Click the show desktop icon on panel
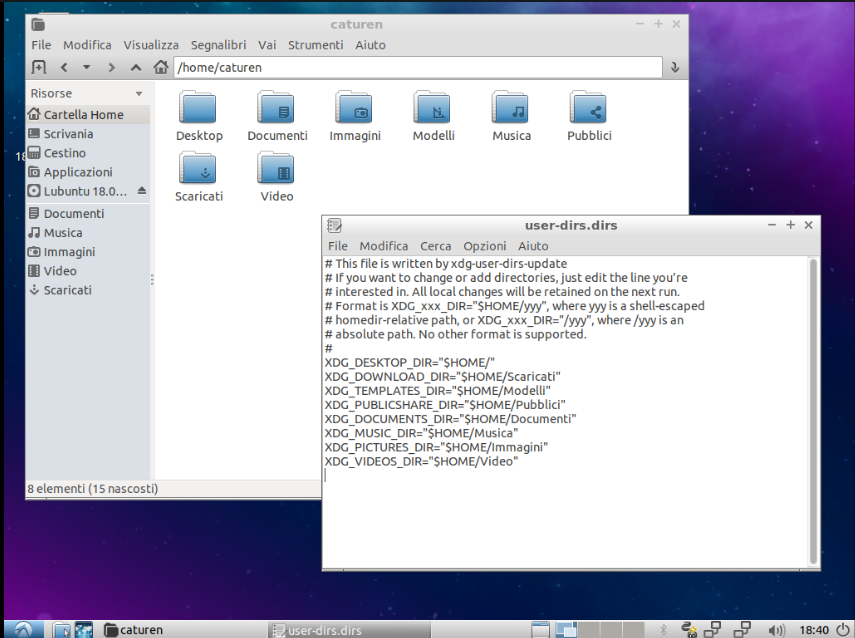 point(540,630)
